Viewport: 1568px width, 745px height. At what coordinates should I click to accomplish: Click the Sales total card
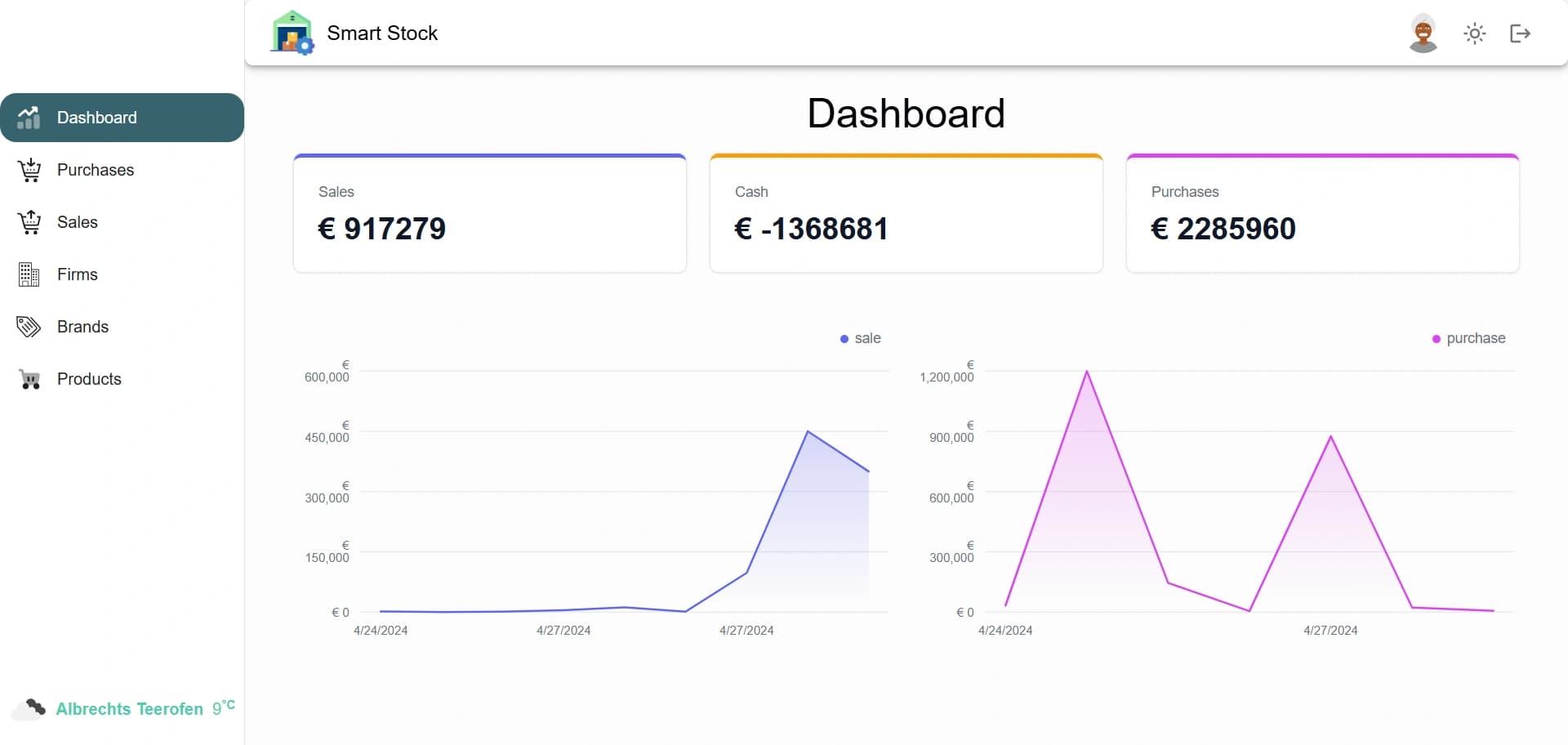tap(489, 214)
